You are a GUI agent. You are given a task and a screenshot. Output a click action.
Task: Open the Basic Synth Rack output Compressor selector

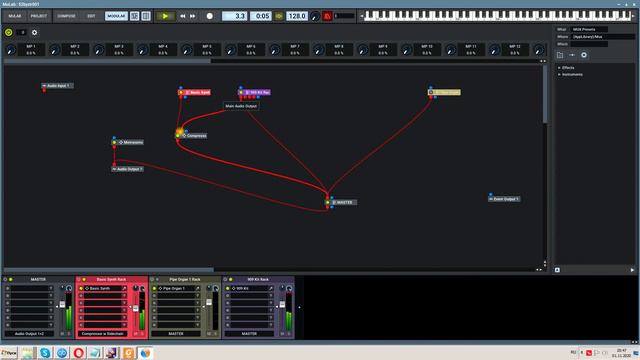point(102,334)
